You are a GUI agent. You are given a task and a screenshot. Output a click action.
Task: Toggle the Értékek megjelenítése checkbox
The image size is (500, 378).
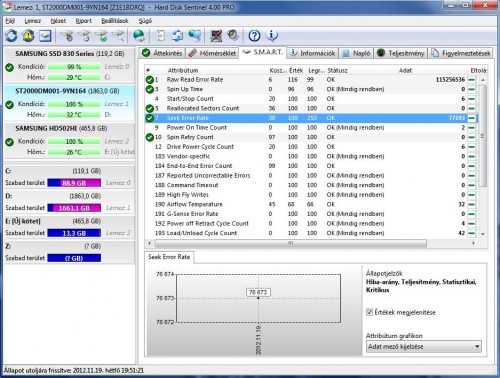(369, 312)
